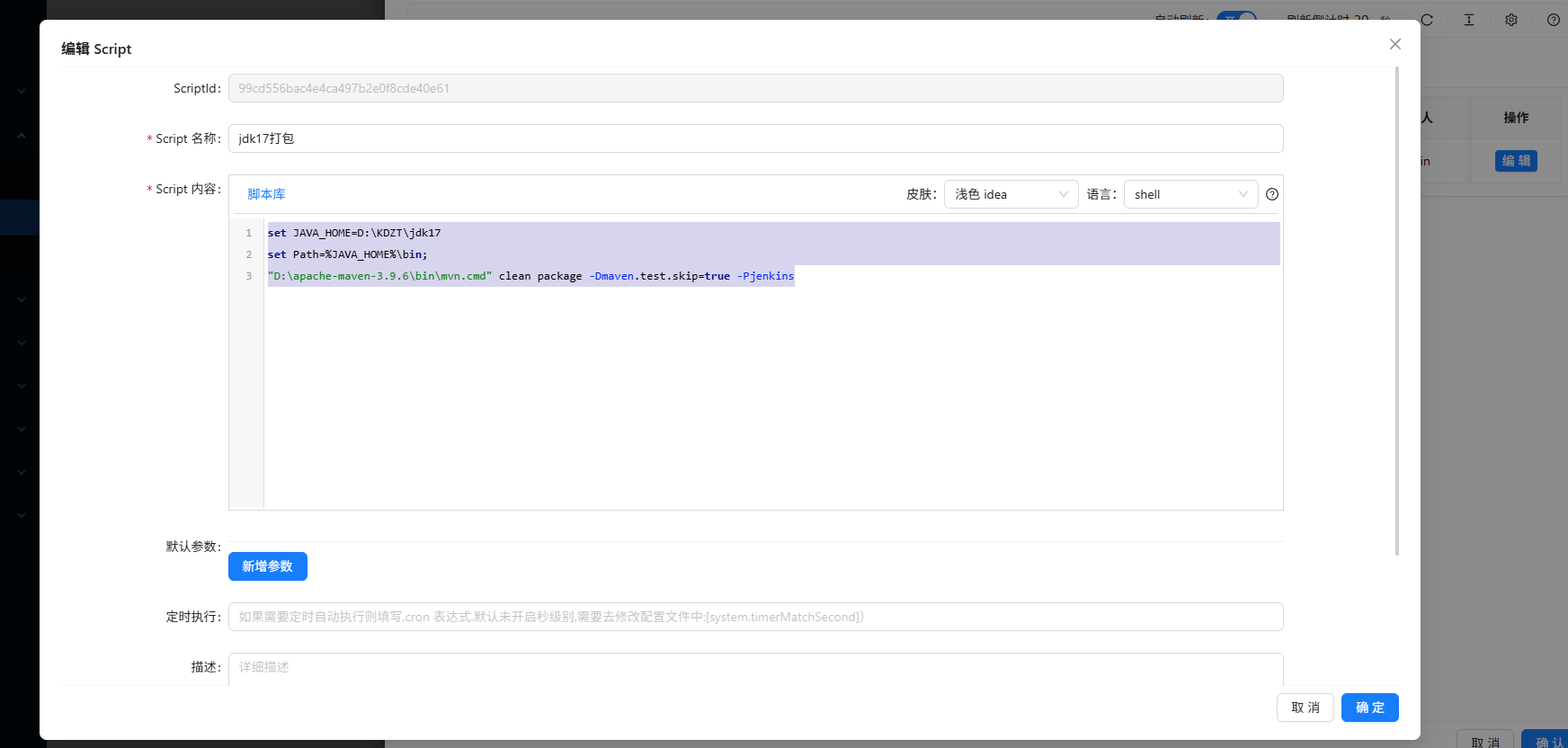1568x748 pixels.
Task: Edit the Script 名称 field jdk17打包
Action: pyautogui.click(x=755, y=138)
